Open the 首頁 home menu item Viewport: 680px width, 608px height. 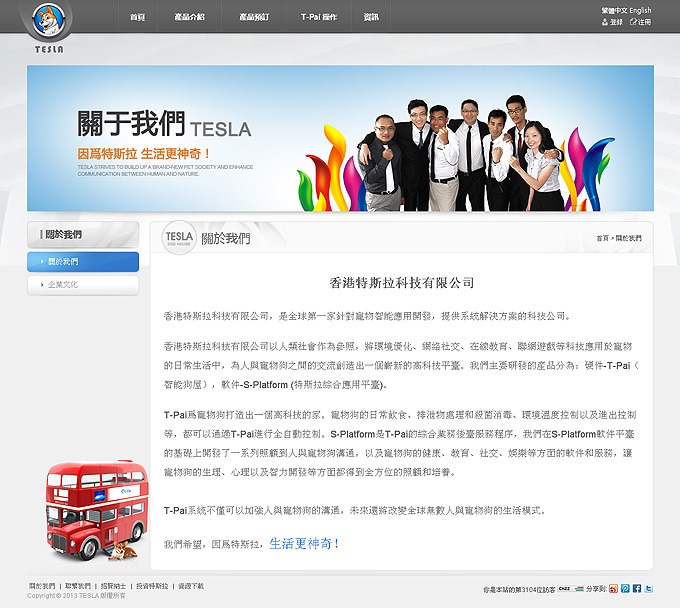[137, 17]
